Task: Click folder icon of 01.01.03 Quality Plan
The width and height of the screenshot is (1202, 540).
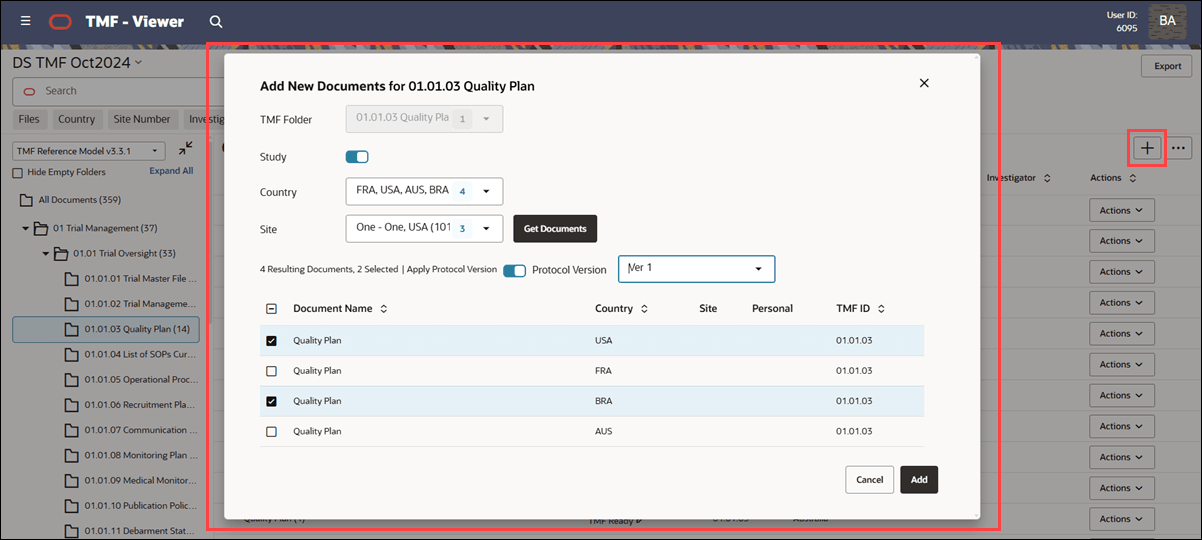Action: tap(72, 329)
